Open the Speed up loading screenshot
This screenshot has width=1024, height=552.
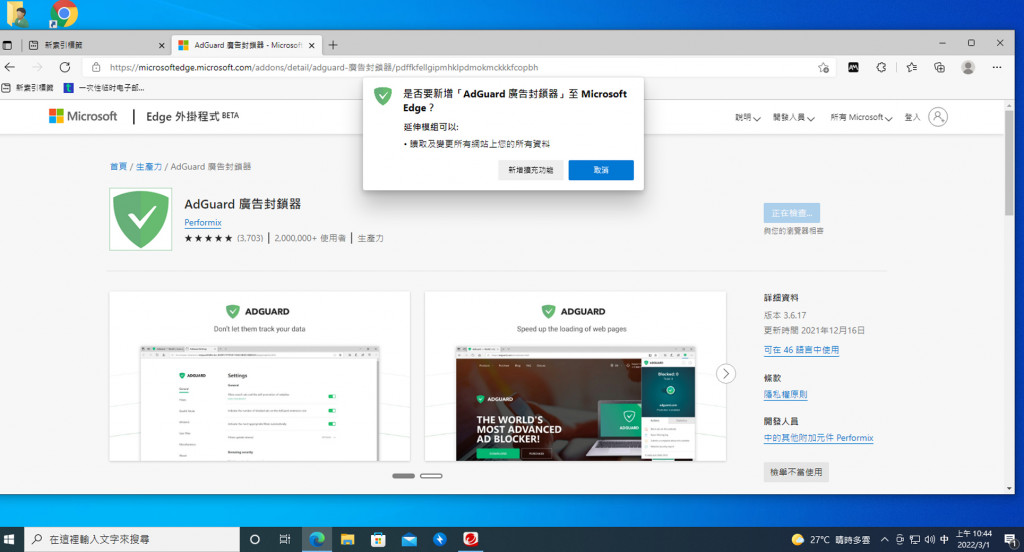(575, 376)
